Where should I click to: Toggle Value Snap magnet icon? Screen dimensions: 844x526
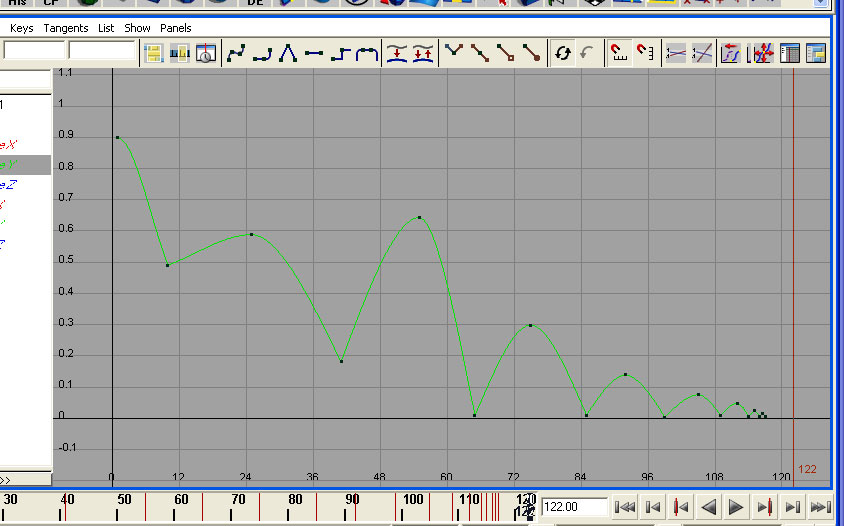[645, 53]
